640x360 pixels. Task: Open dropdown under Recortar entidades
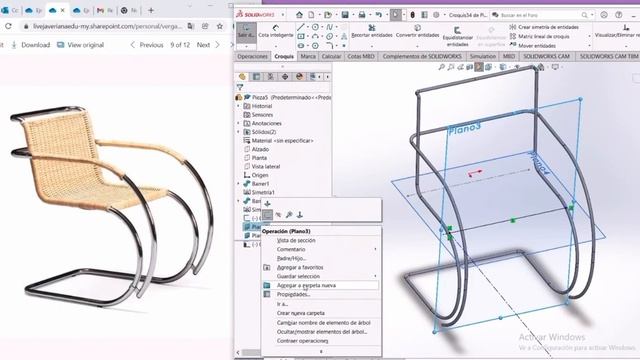point(372,46)
